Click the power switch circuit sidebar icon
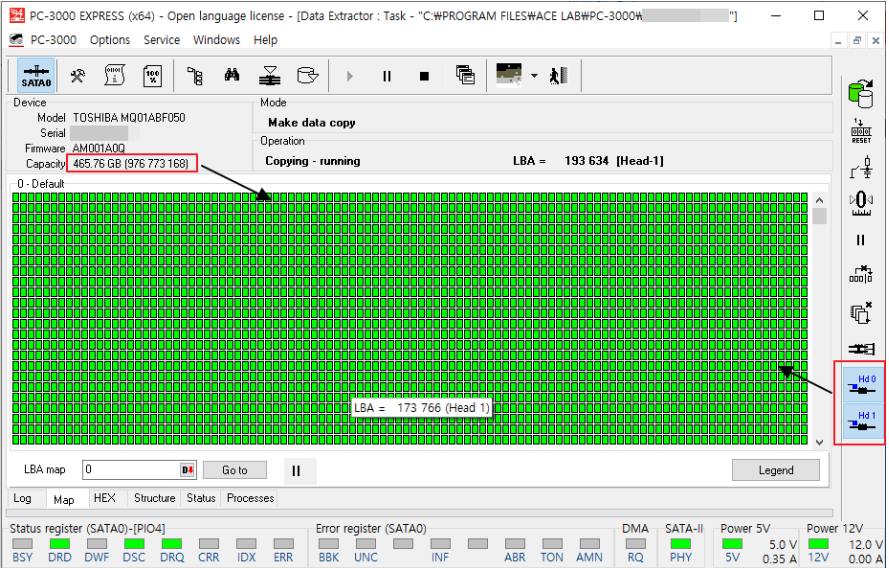This screenshot has height=568, width=889. pyautogui.click(x=861, y=167)
